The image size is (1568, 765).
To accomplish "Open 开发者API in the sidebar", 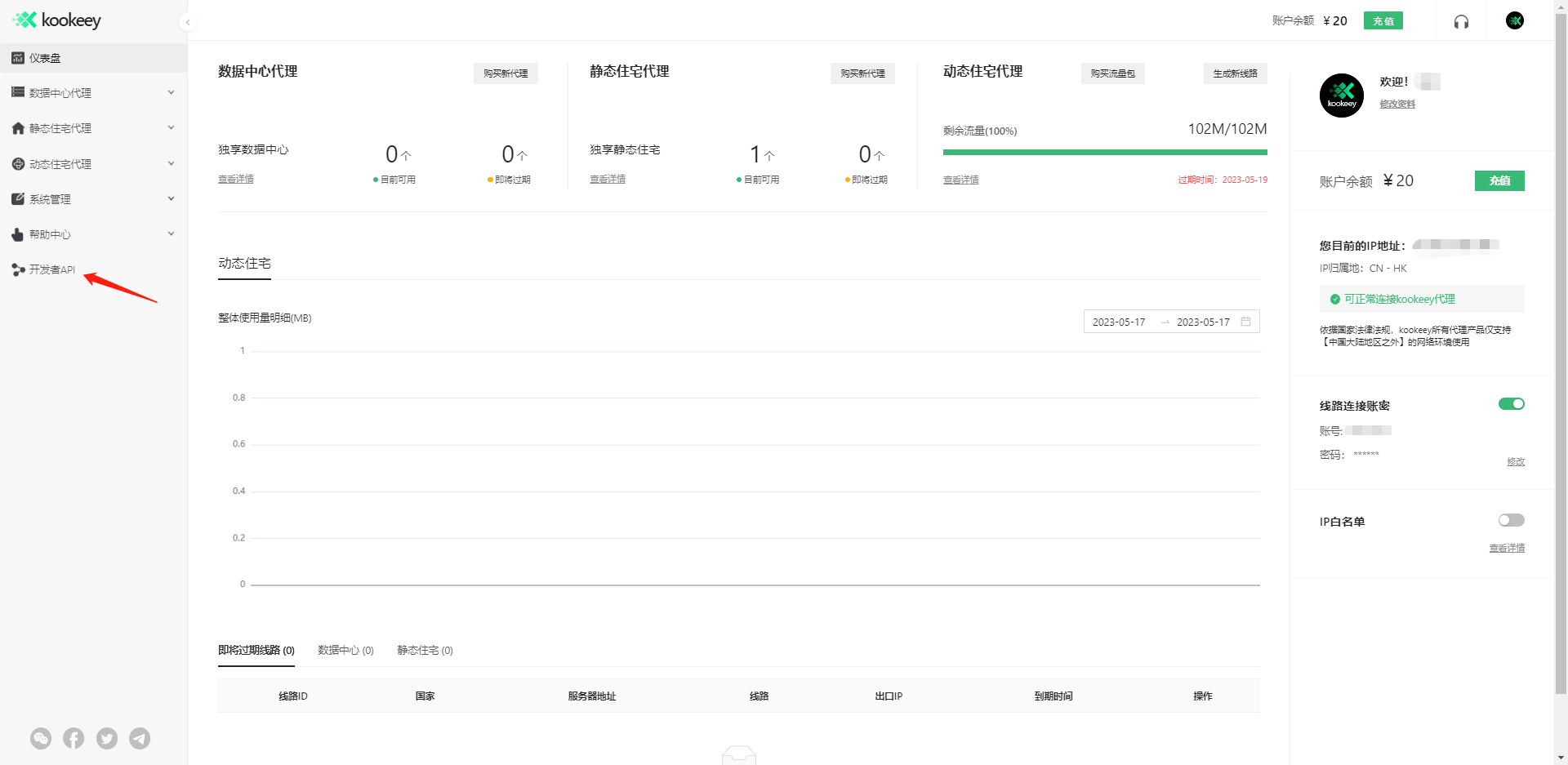I will click(x=51, y=269).
